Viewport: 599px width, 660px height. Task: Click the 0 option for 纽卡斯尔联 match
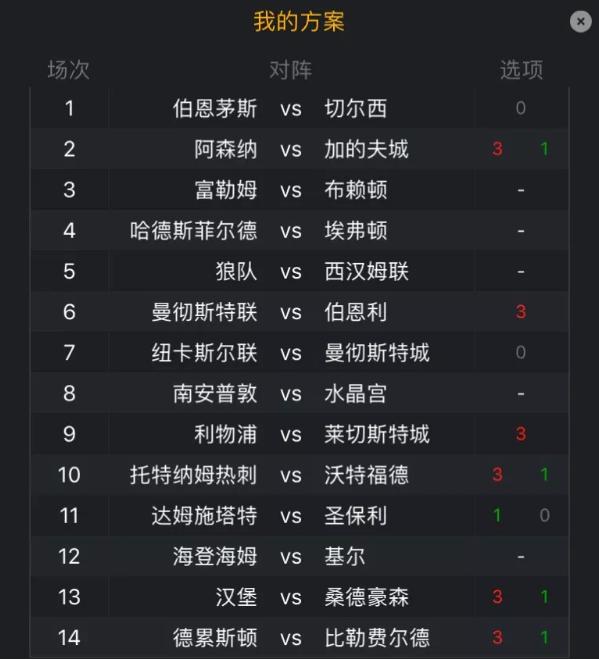coord(521,352)
